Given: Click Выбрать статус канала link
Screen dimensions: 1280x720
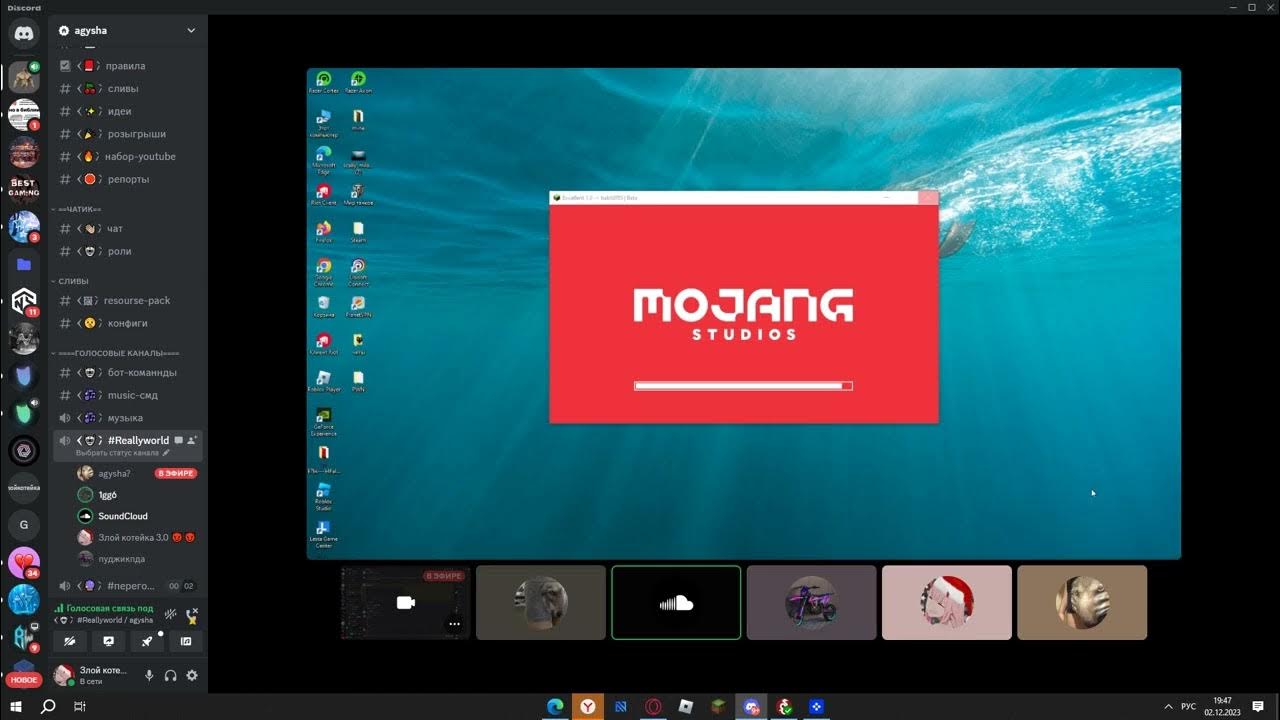Looking at the screenshot, I should click(123, 453).
